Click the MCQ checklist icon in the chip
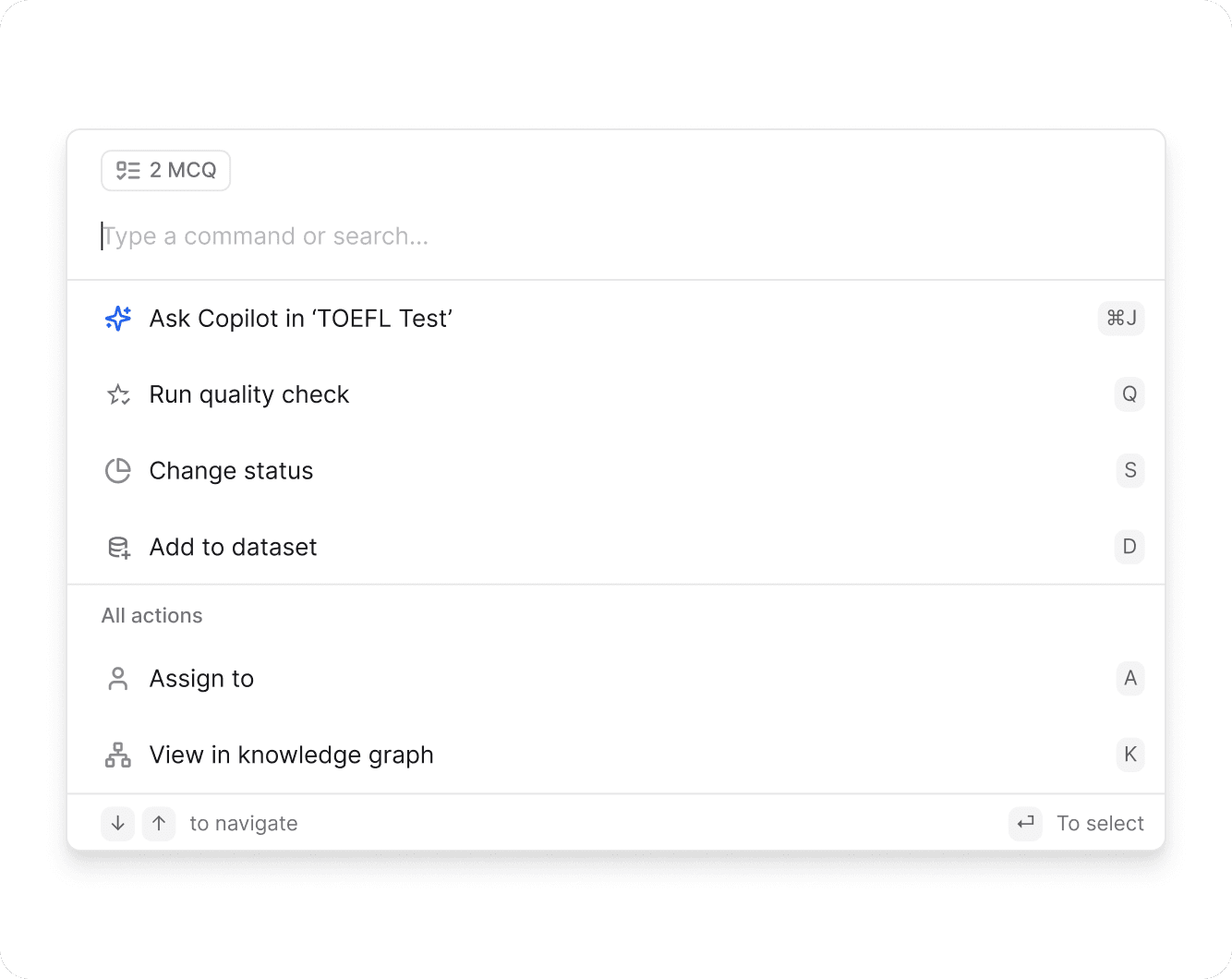1232x979 pixels. [x=127, y=171]
